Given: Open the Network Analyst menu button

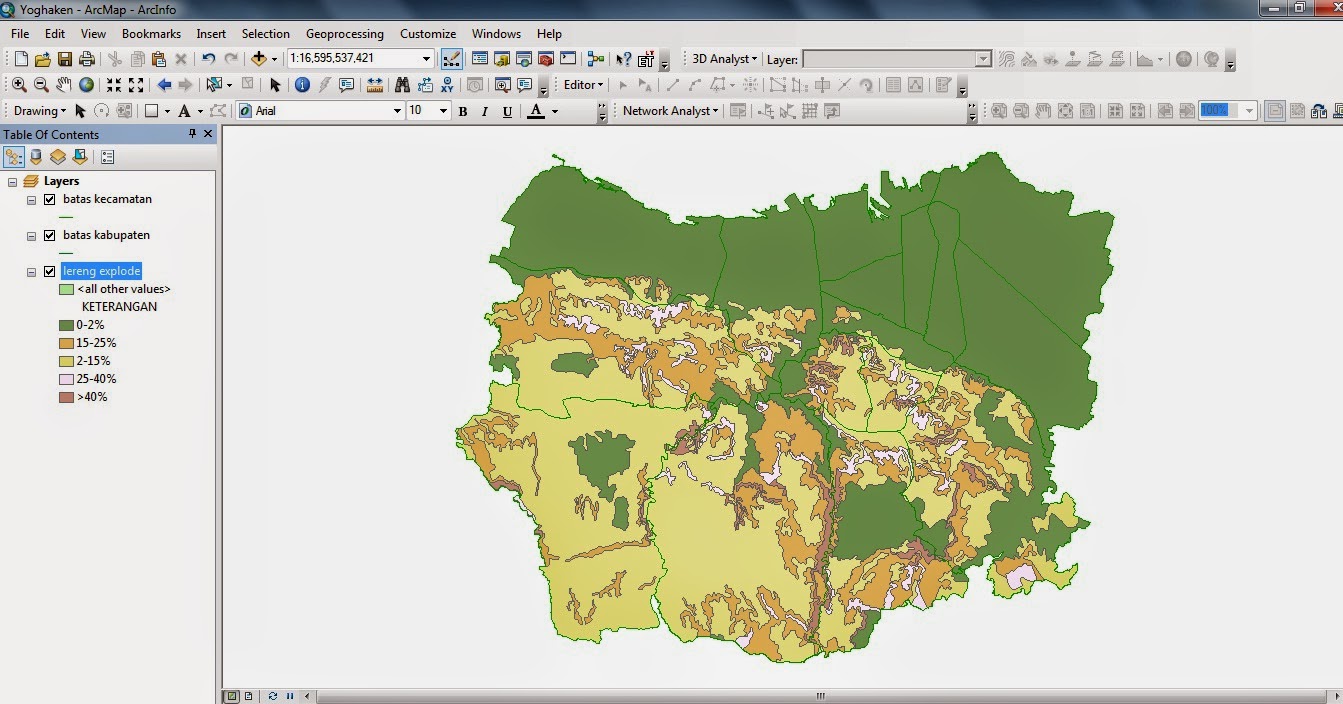Looking at the screenshot, I should [670, 111].
